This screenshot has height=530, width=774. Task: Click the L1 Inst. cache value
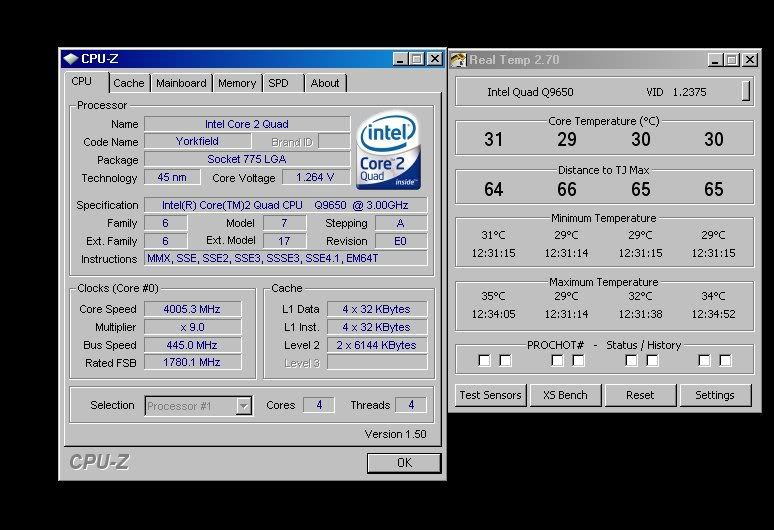[377, 327]
